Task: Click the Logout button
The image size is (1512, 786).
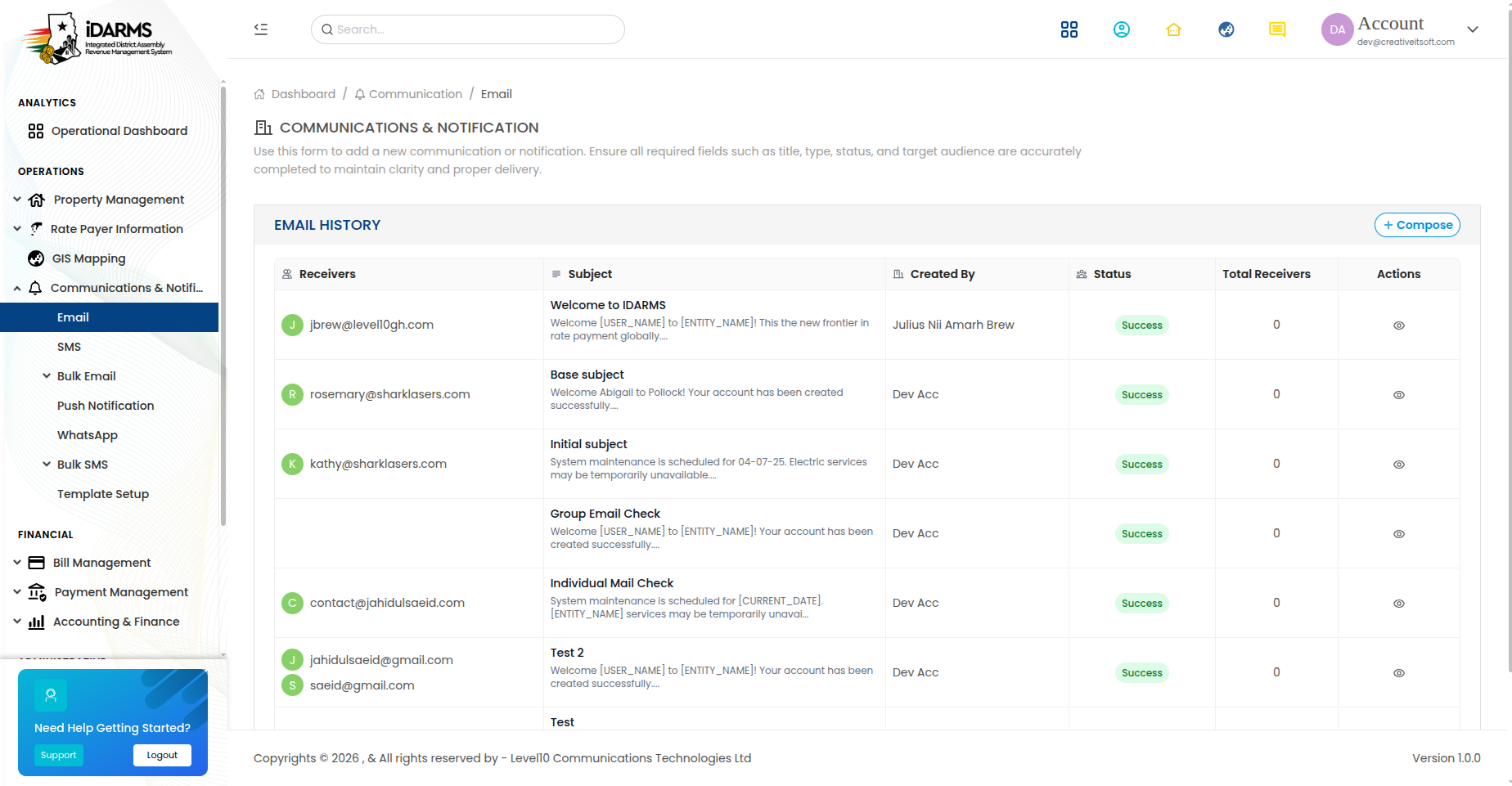Action: (x=162, y=755)
